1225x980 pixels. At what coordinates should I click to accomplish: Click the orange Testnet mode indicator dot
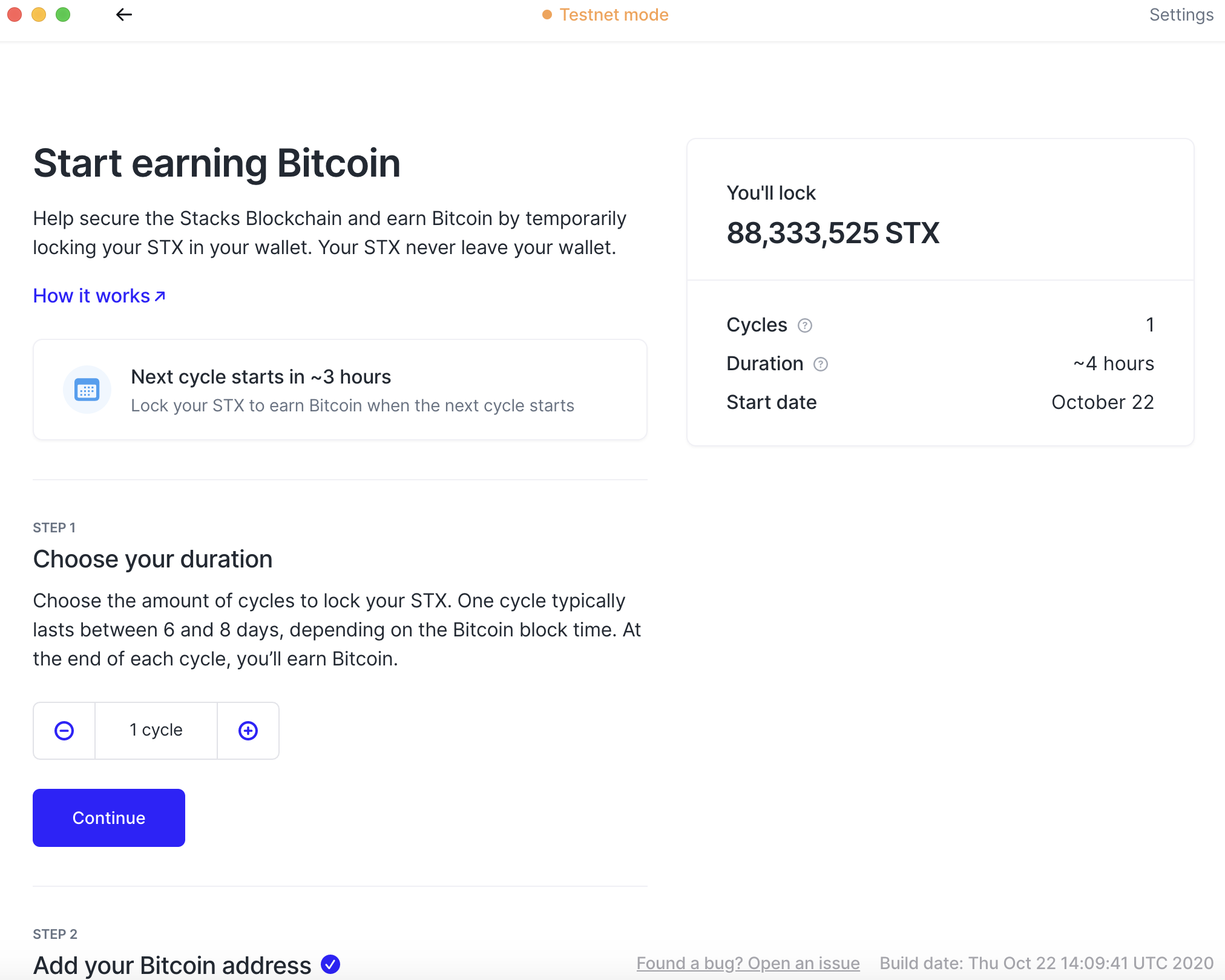[547, 15]
